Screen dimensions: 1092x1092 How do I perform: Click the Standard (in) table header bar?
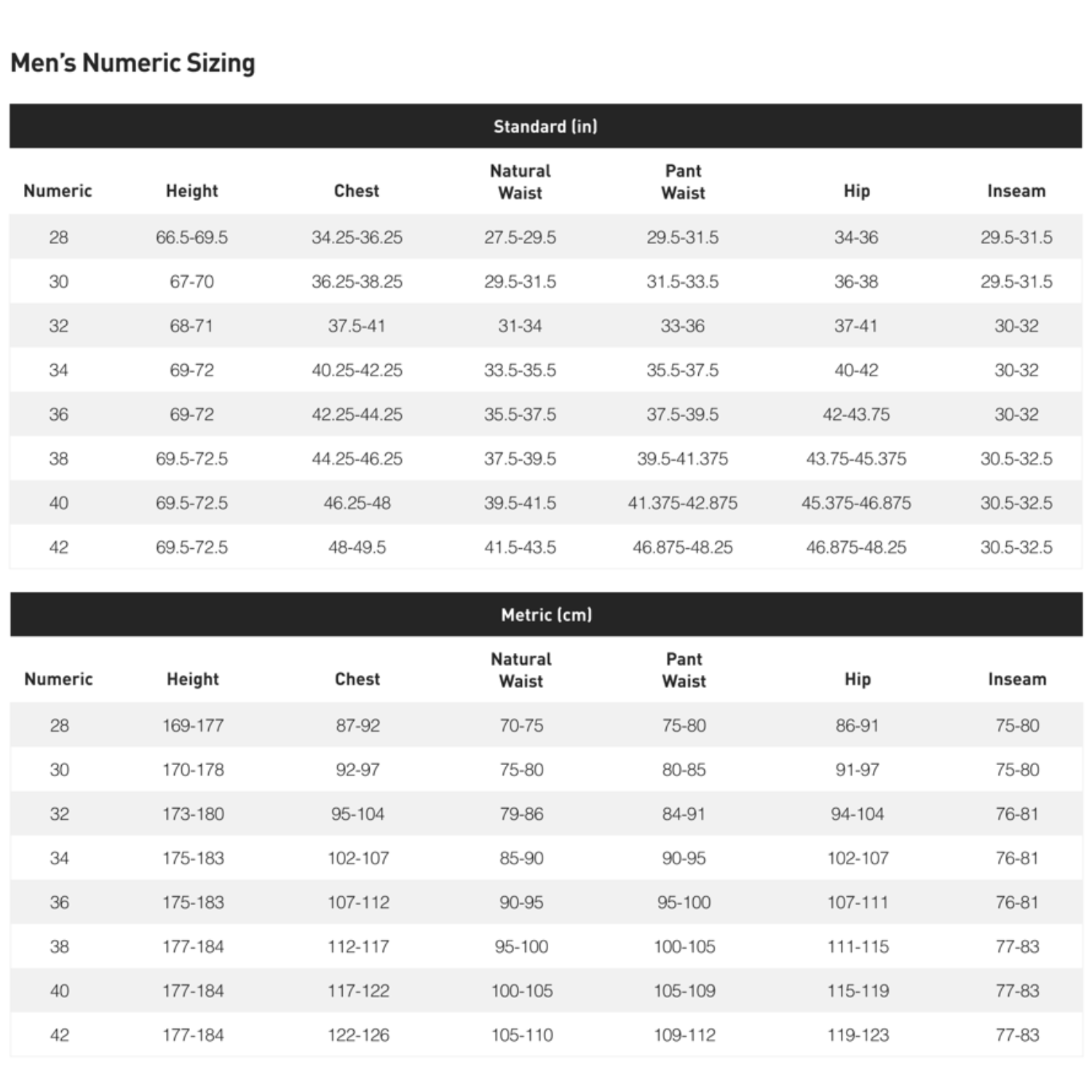click(x=545, y=126)
